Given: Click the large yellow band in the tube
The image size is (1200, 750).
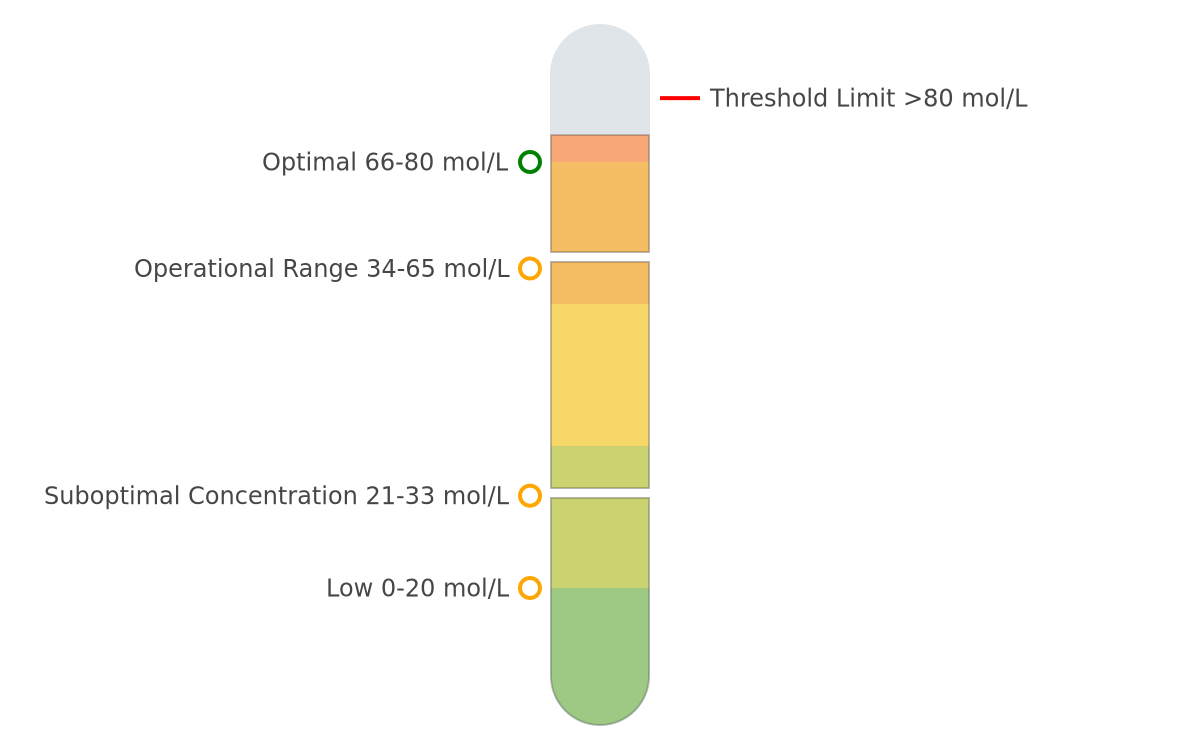Looking at the screenshot, I should pyautogui.click(x=600, y=375).
